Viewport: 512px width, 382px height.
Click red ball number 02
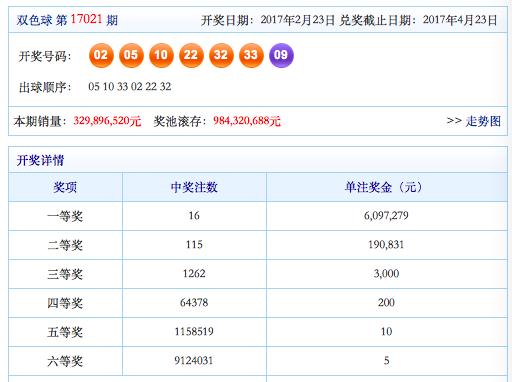coord(101,55)
